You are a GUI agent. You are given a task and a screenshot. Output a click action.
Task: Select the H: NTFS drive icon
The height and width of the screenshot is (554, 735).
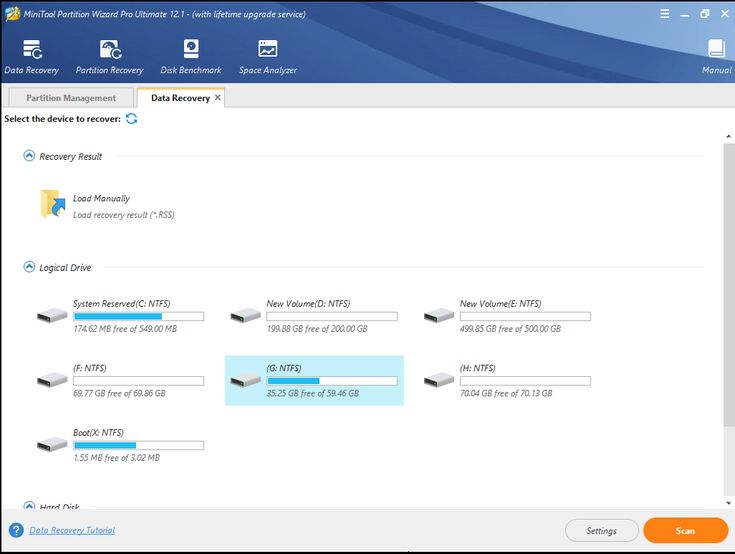point(439,380)
